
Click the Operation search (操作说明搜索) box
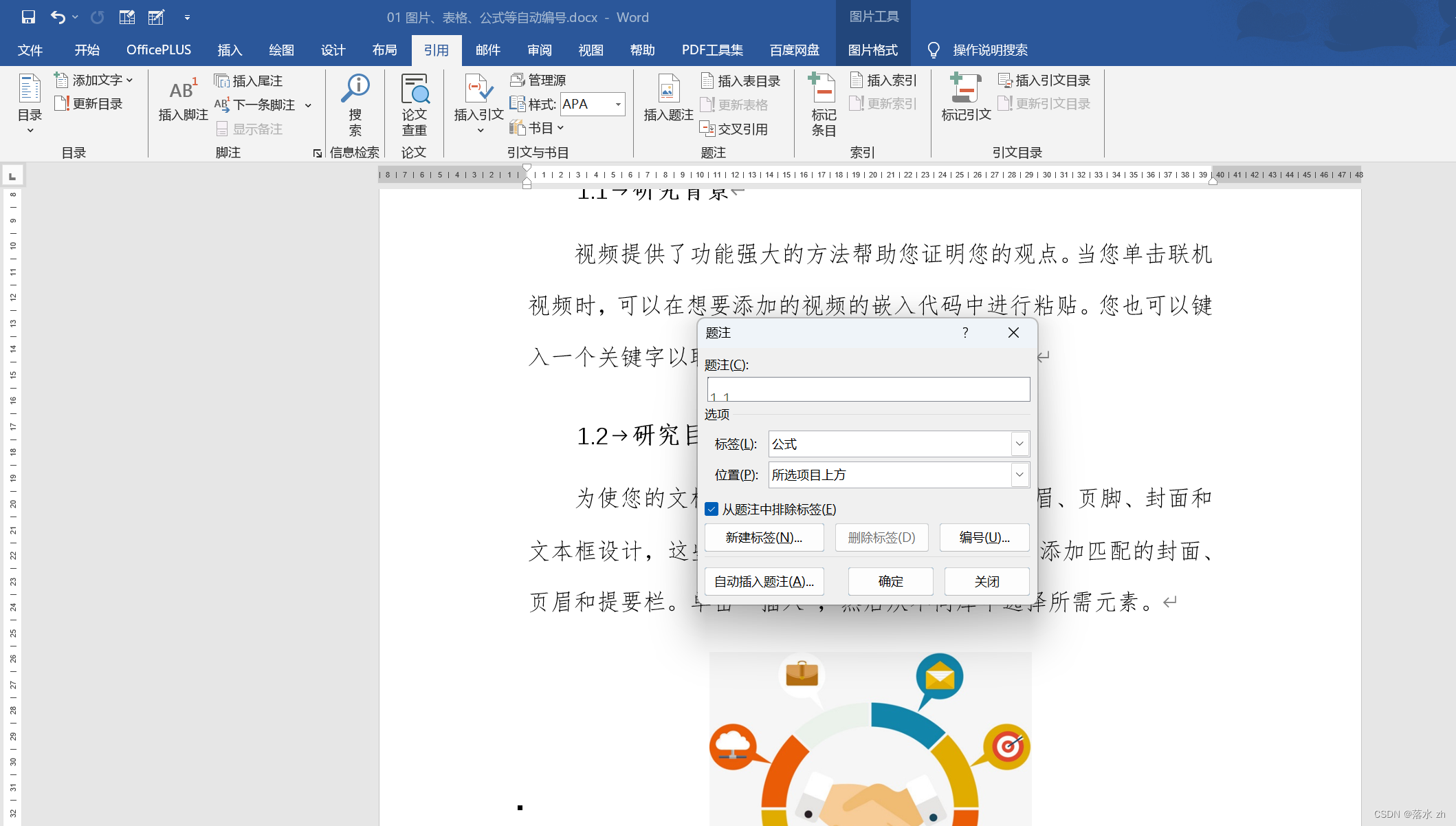990,50
